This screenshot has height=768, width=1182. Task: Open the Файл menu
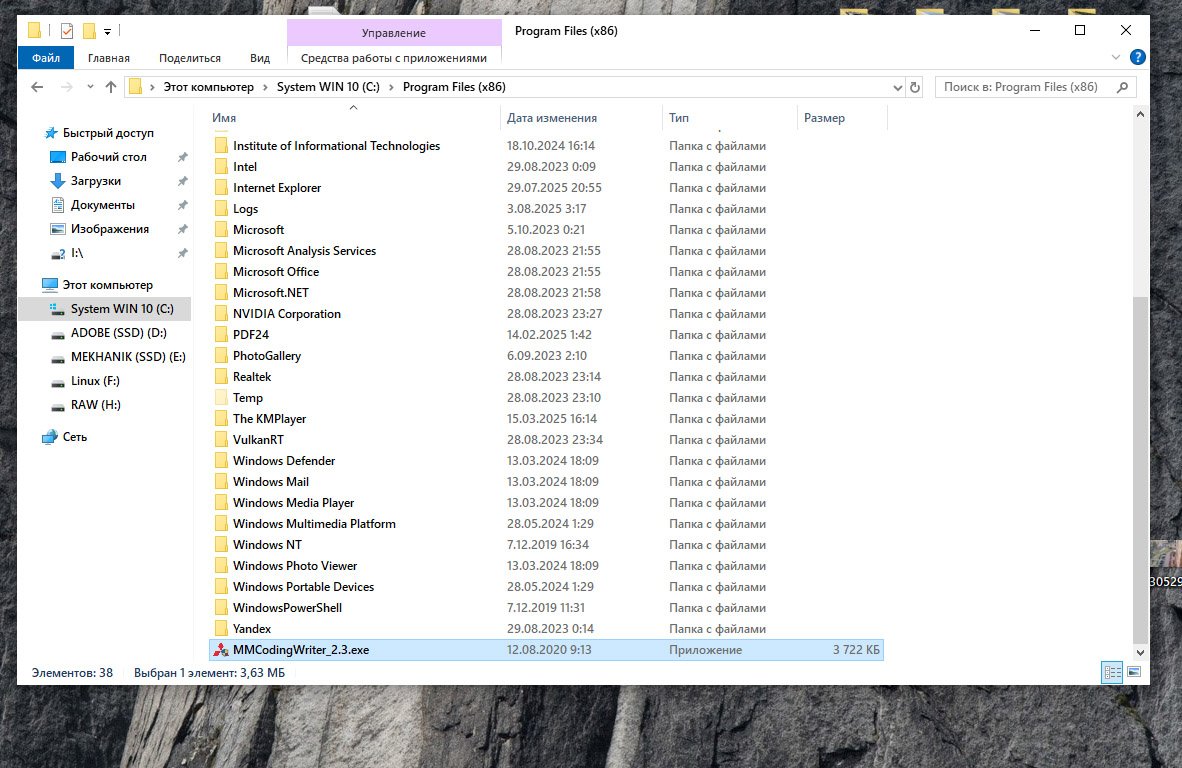pos(45,58)
